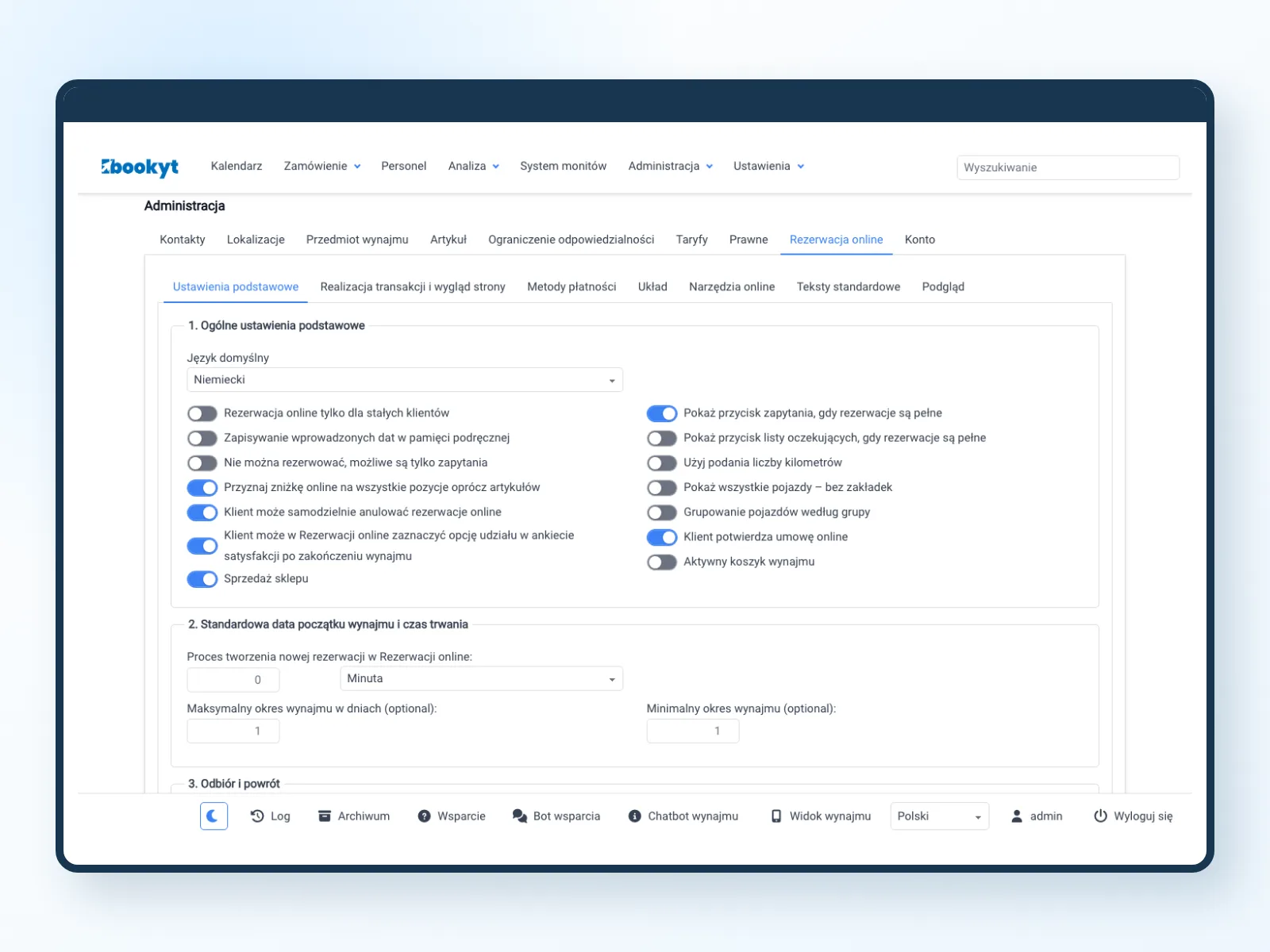Viewport: 1270px width, 952px height.
Task: Click the Wyloguj się power icon
Action: [x=1100, y=816]
